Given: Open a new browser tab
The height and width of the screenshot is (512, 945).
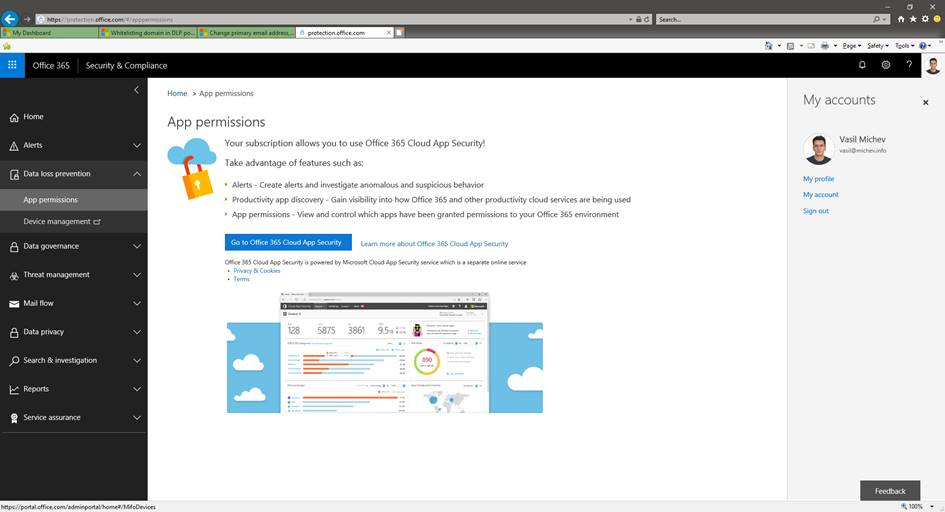Looking at the screenshot, I should [399, 33].
